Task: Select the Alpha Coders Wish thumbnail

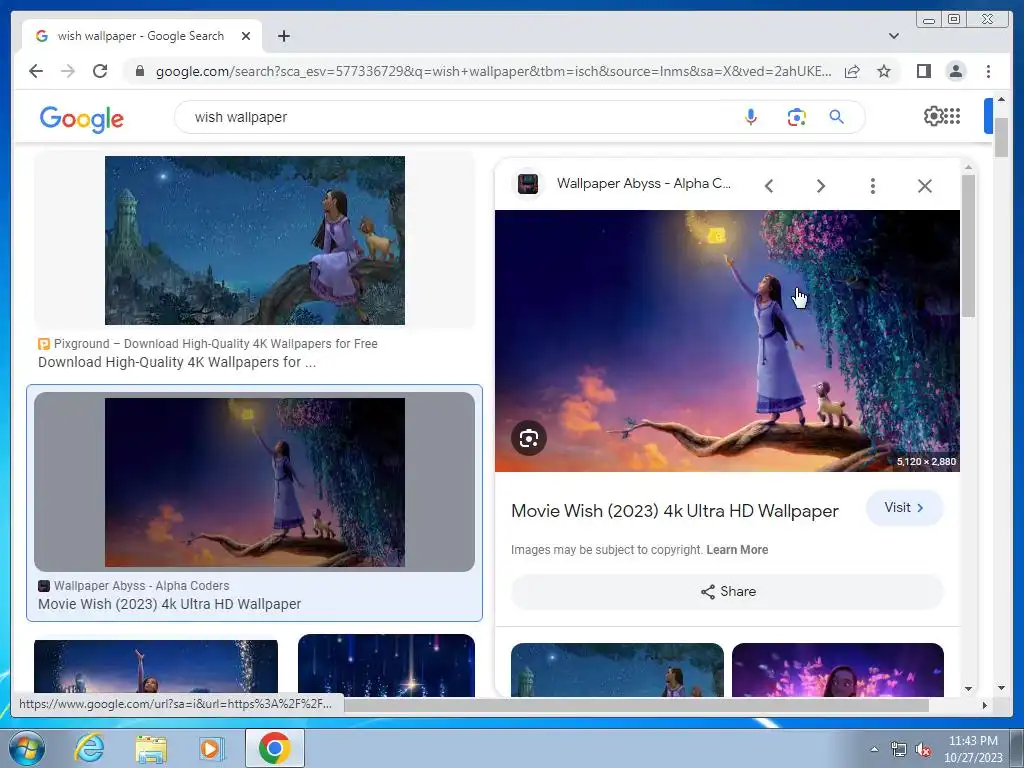Action: 255,483
